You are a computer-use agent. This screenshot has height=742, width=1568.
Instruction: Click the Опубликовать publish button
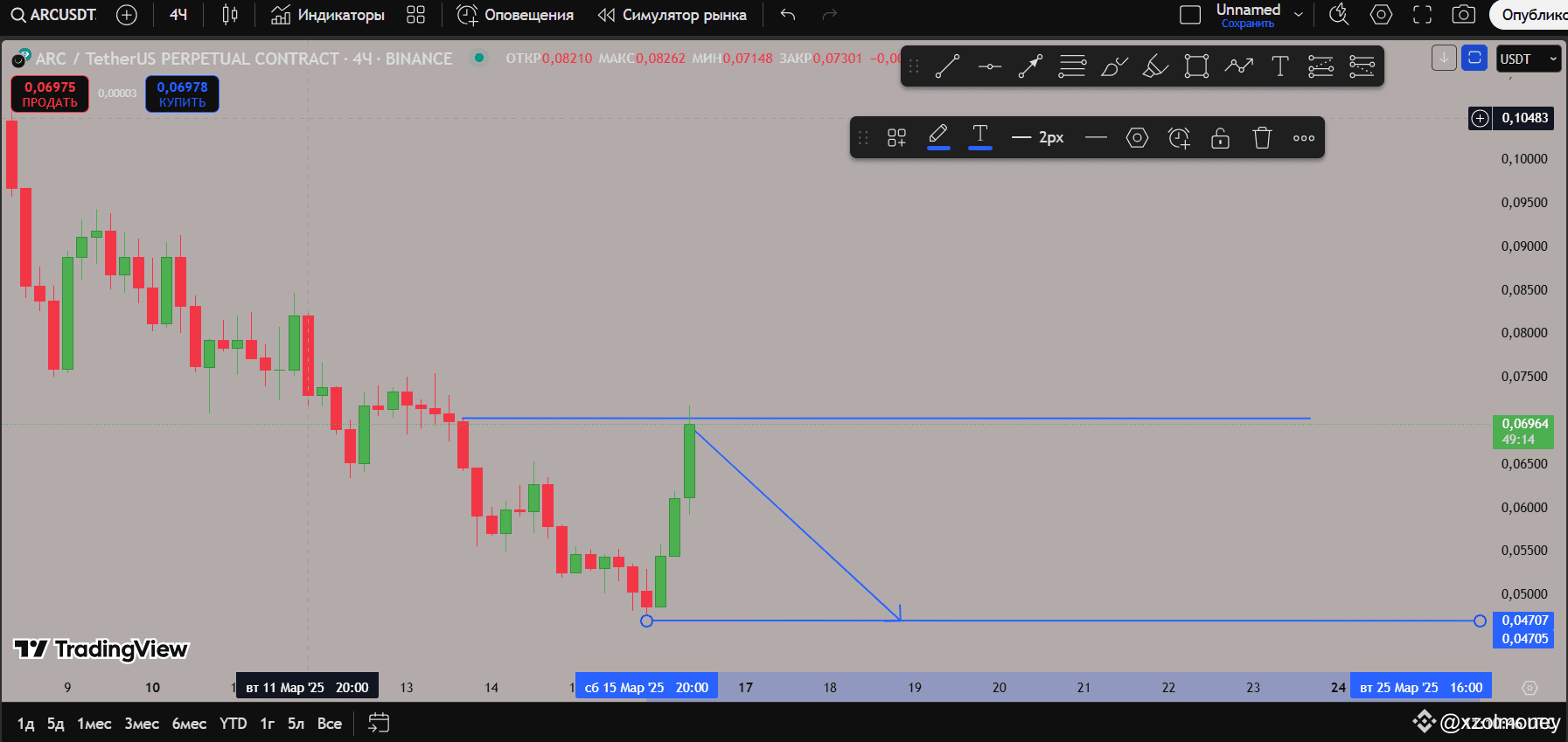pos(1530,15)
